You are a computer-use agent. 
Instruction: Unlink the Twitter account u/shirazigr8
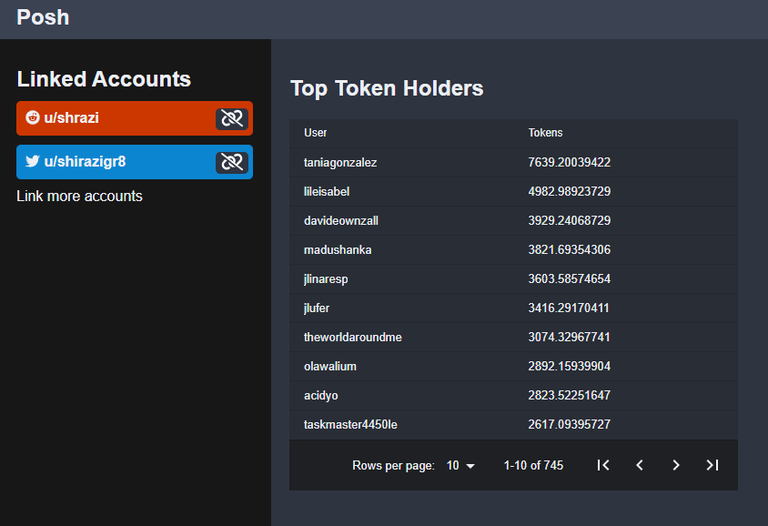(232, 162)
